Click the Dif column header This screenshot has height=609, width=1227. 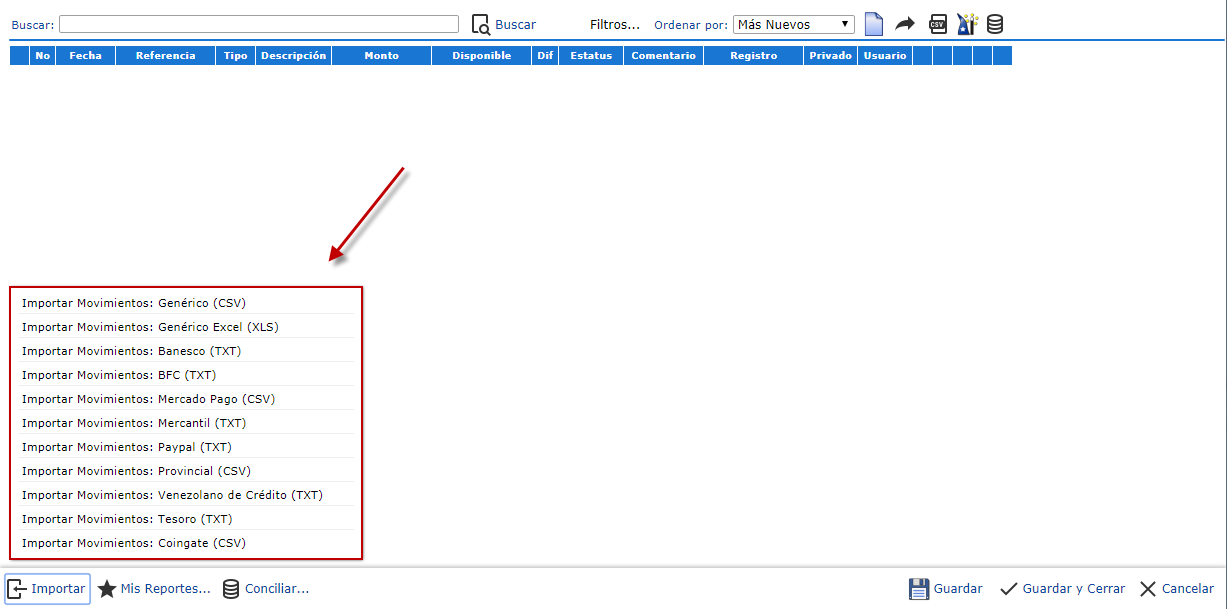(x=545, y=56)
